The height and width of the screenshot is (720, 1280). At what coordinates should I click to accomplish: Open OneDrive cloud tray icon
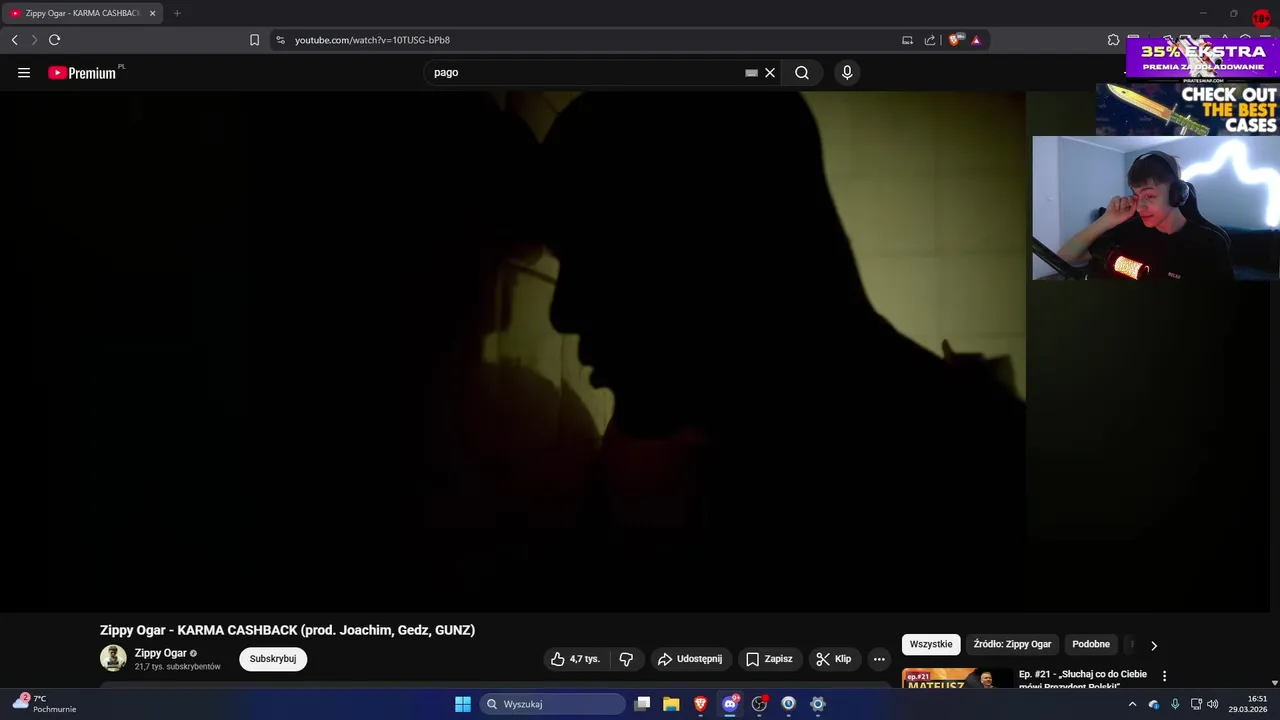pos(1154,704)
